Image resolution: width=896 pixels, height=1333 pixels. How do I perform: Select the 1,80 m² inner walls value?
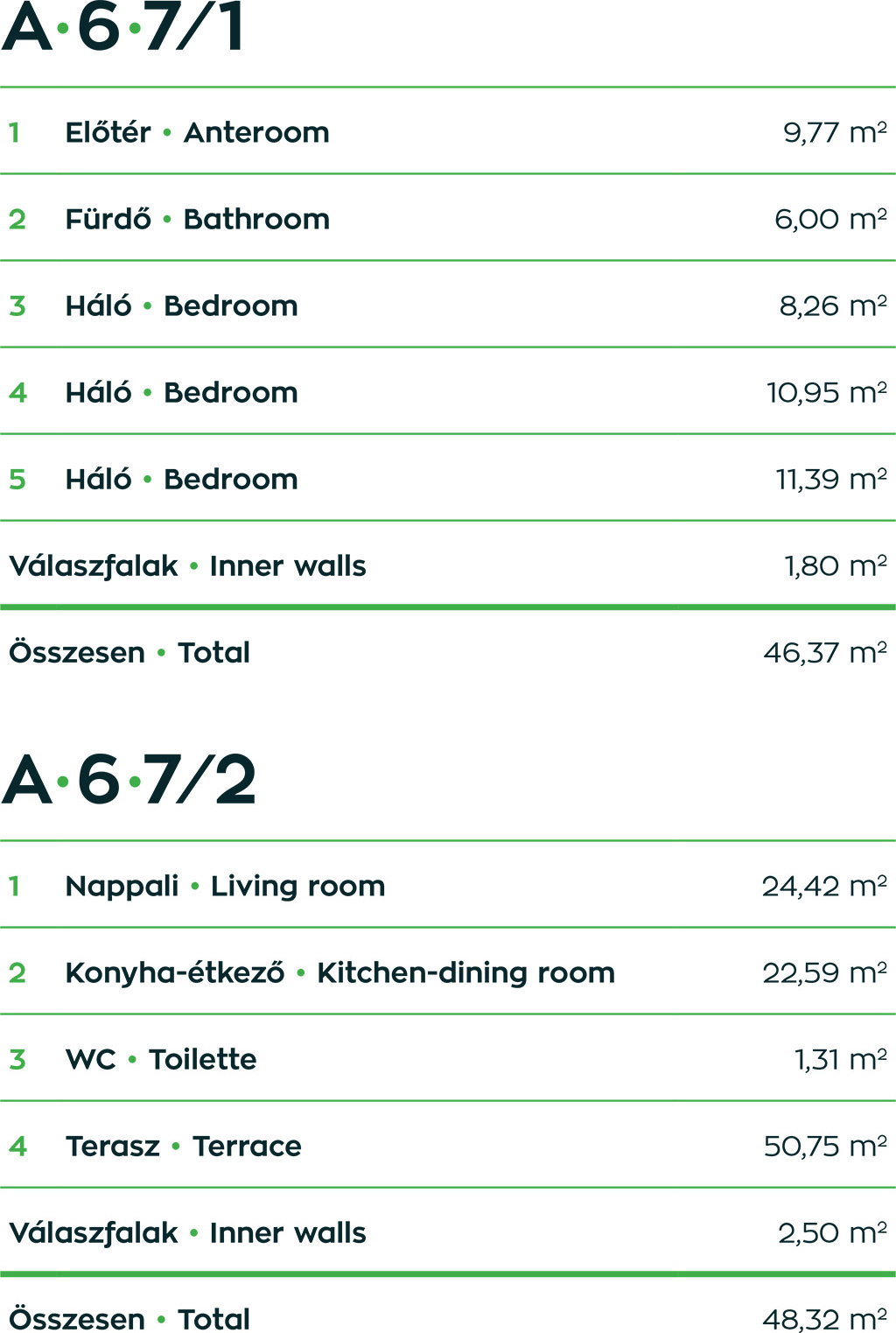coord(835,565)
